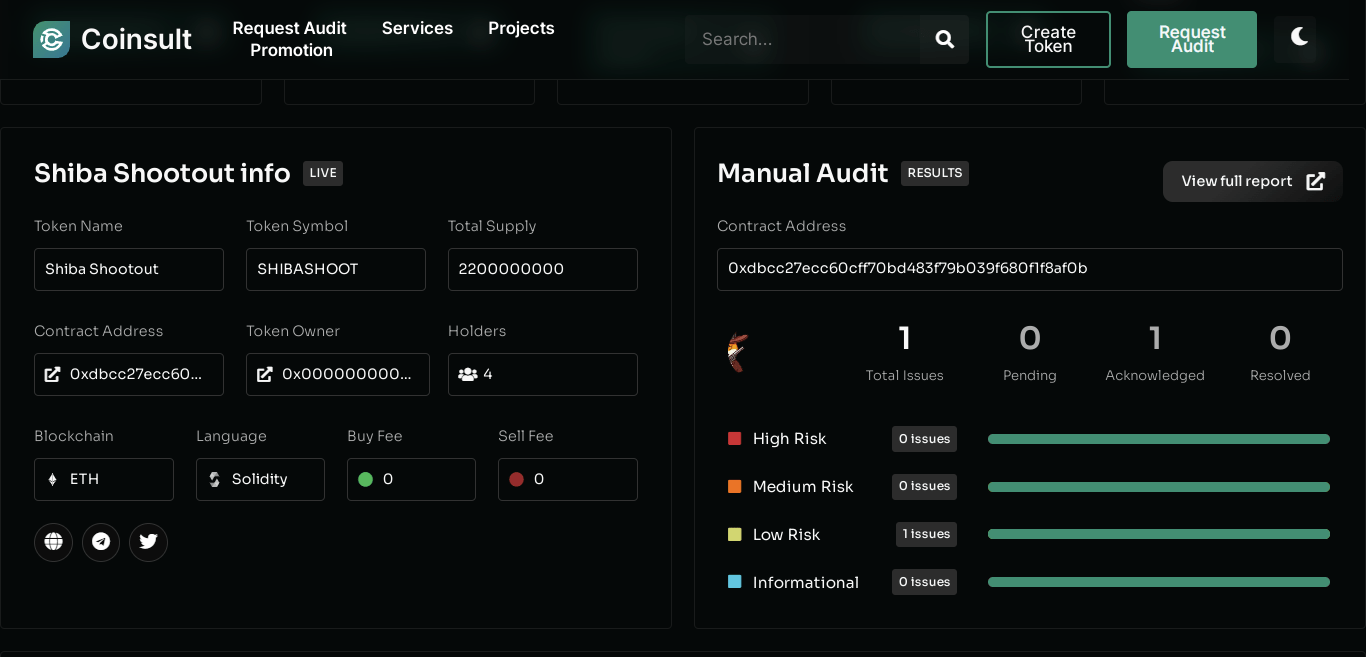Click the Medium Risk progress bar
Viewport: 1366px width, 657px height.
tap(1159, 487)
